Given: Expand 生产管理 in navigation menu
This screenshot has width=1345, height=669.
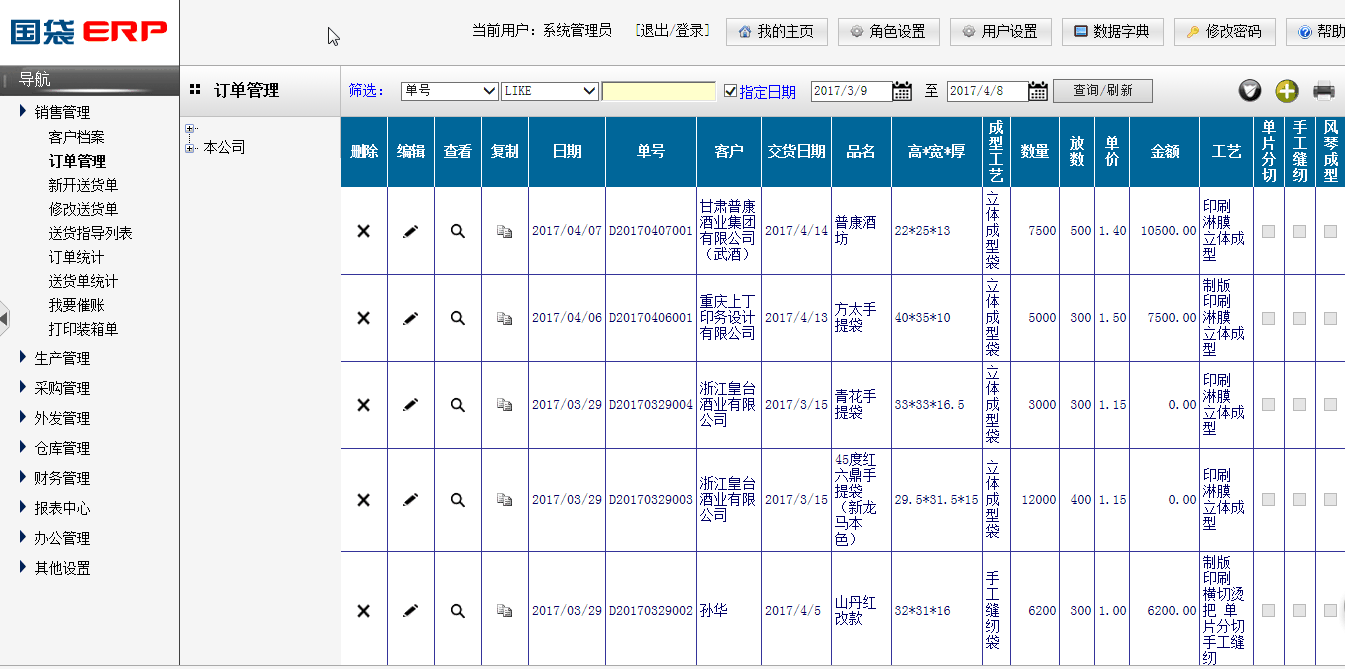Looking at the screenshot, I should point(62,358).
